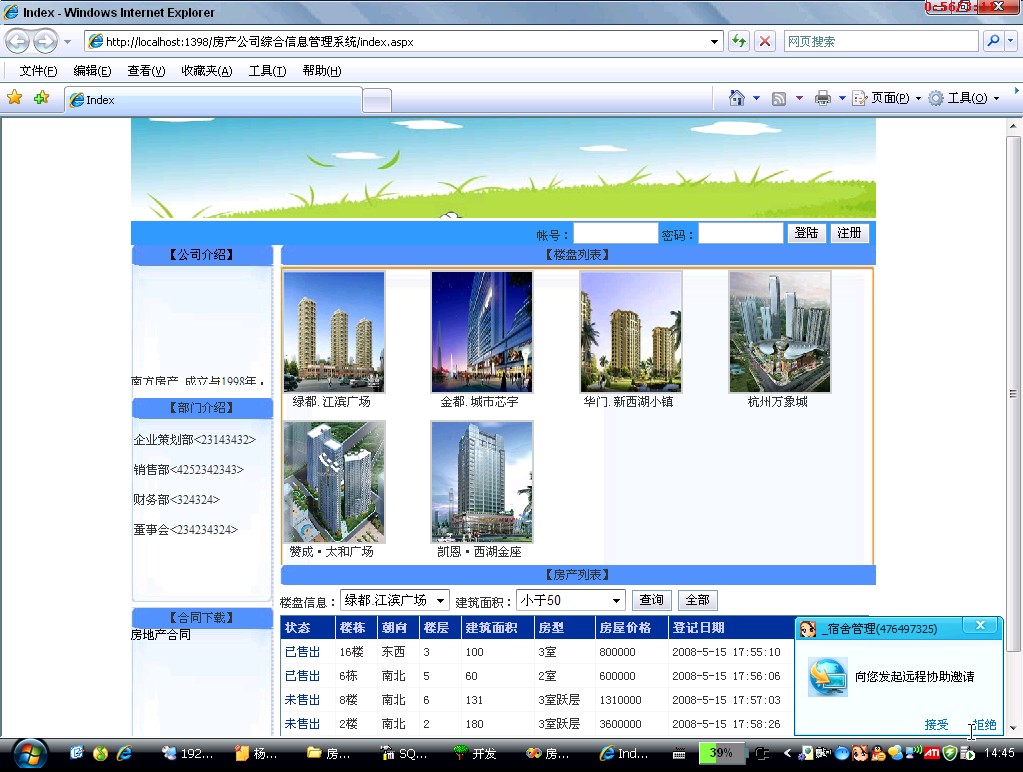
Task: Open the recent pages dropdown arrow
Action: tap(67, 42)
